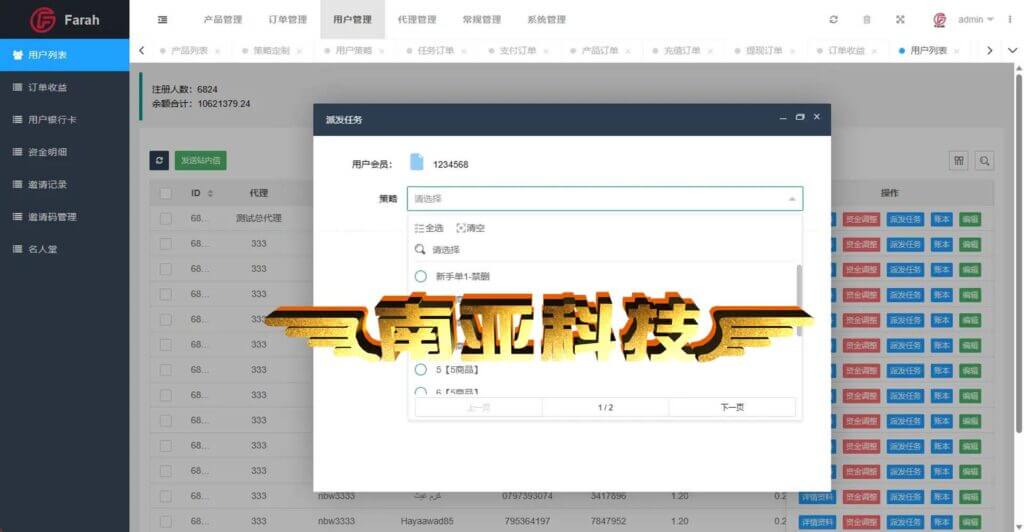The height and width of the screenshot is (532, 1024).
Task: Toggle the fullscreen icon in the header
Action: tap(900, 20)
